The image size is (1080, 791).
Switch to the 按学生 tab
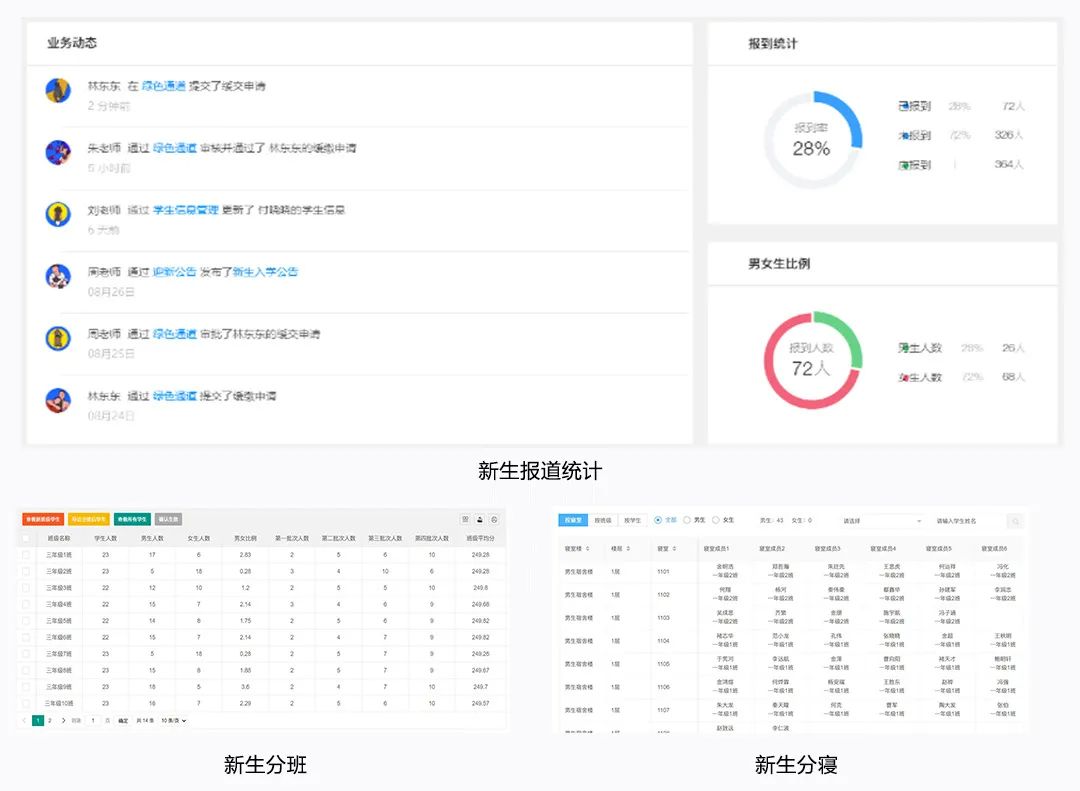(x=632, y=520)
